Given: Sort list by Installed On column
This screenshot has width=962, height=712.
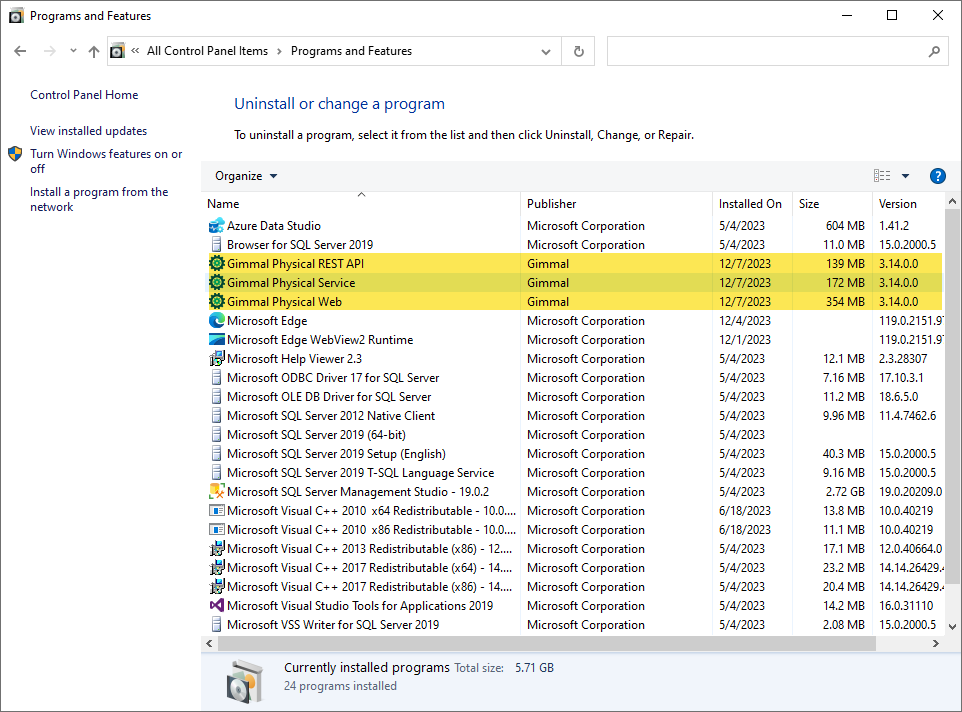Looking at the screenshot, I should 751,204.
